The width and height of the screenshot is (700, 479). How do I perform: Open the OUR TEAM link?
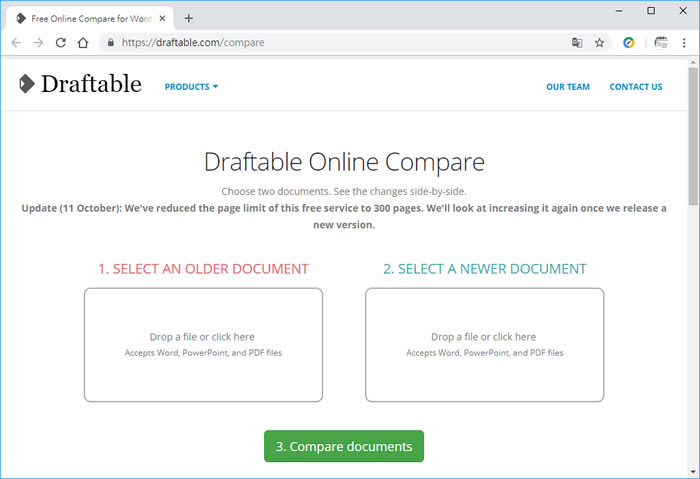(x=568, y=87)
